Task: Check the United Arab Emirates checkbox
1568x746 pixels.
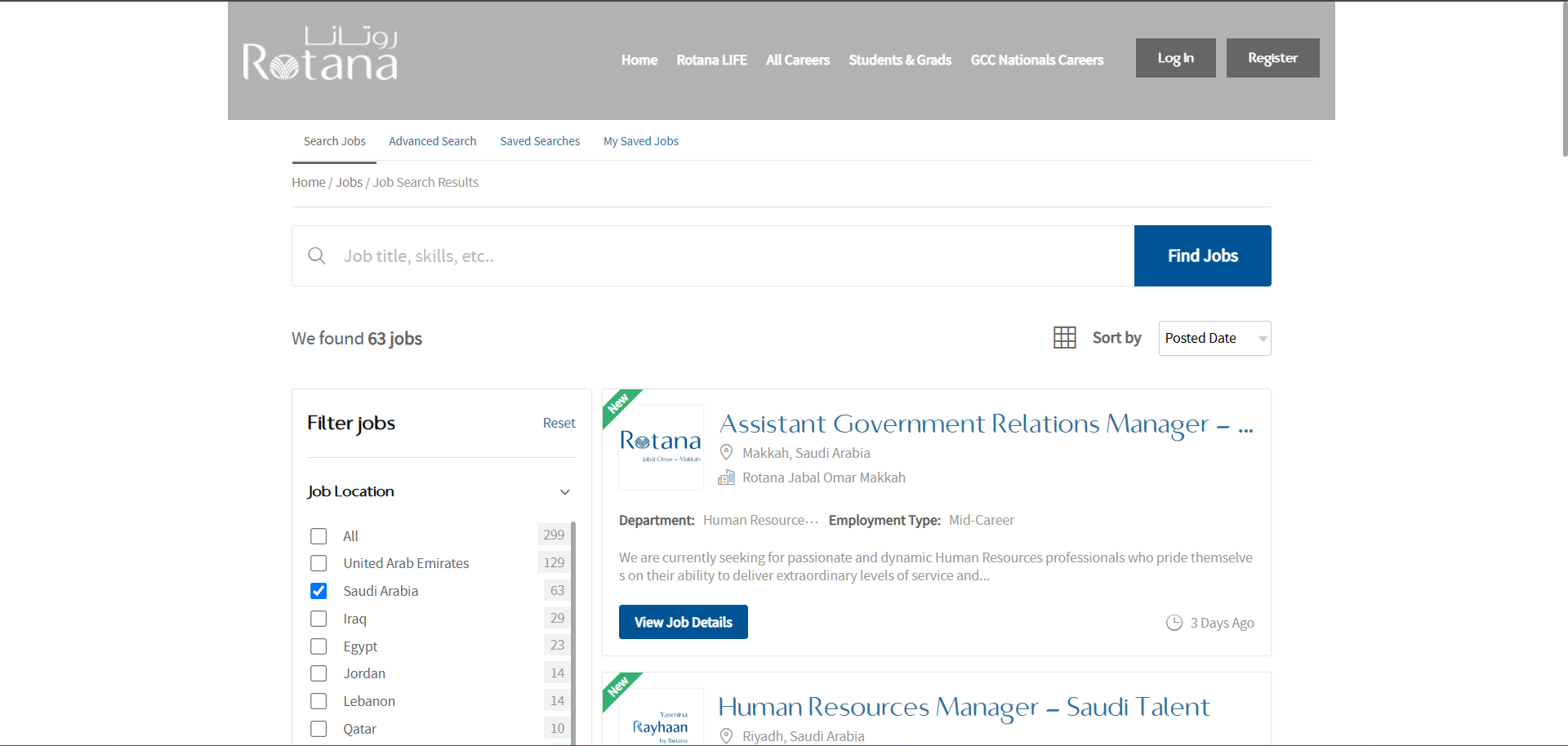Action: click(x=318, y=563)
